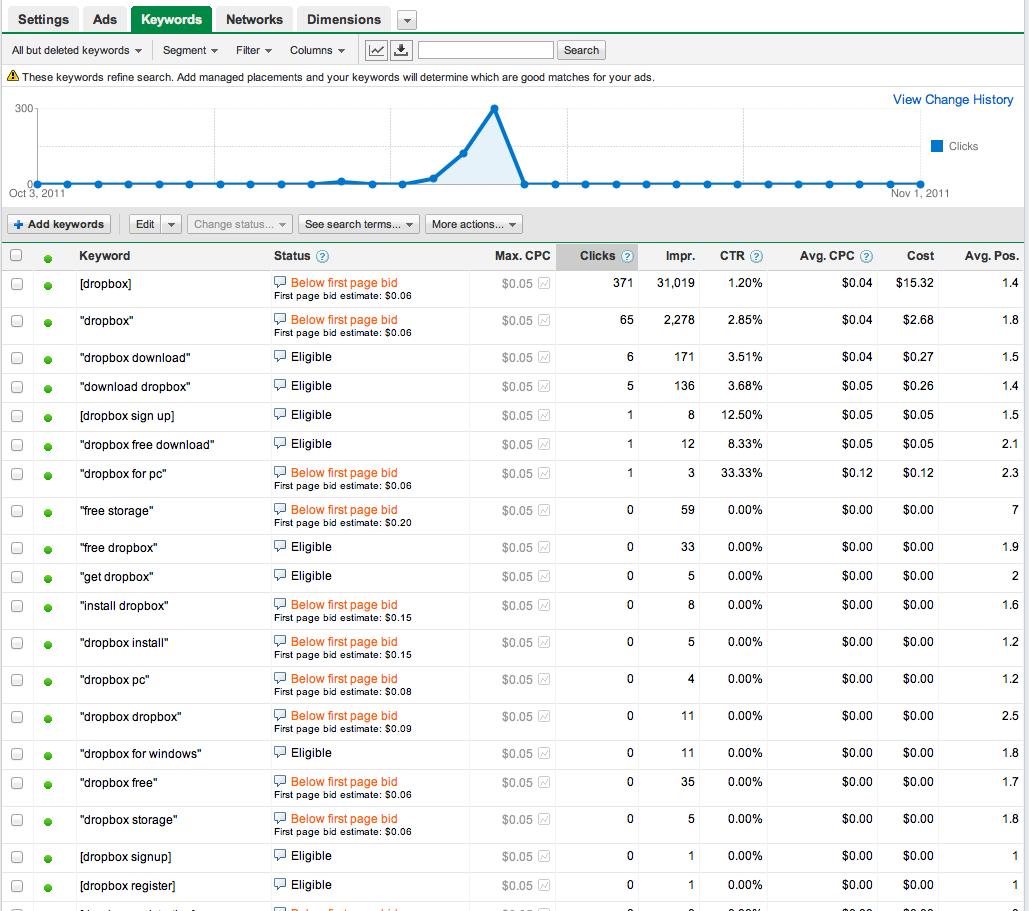Sort by the Keyword column header
The width and height of the screenshot is (1029, 911).
[x=104, y=256]
